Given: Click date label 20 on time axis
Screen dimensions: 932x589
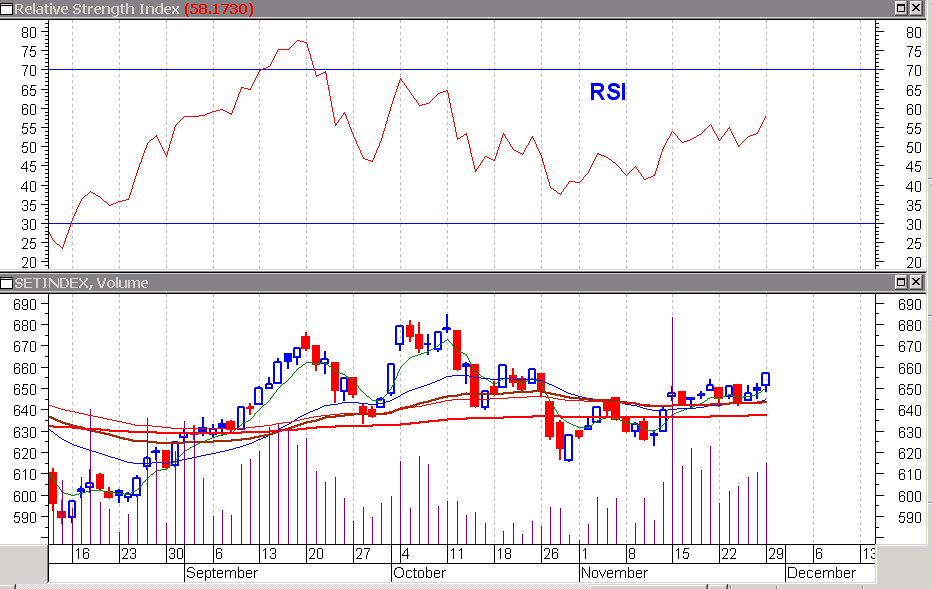Looking at the screenshot, I should tap(316, 554).
